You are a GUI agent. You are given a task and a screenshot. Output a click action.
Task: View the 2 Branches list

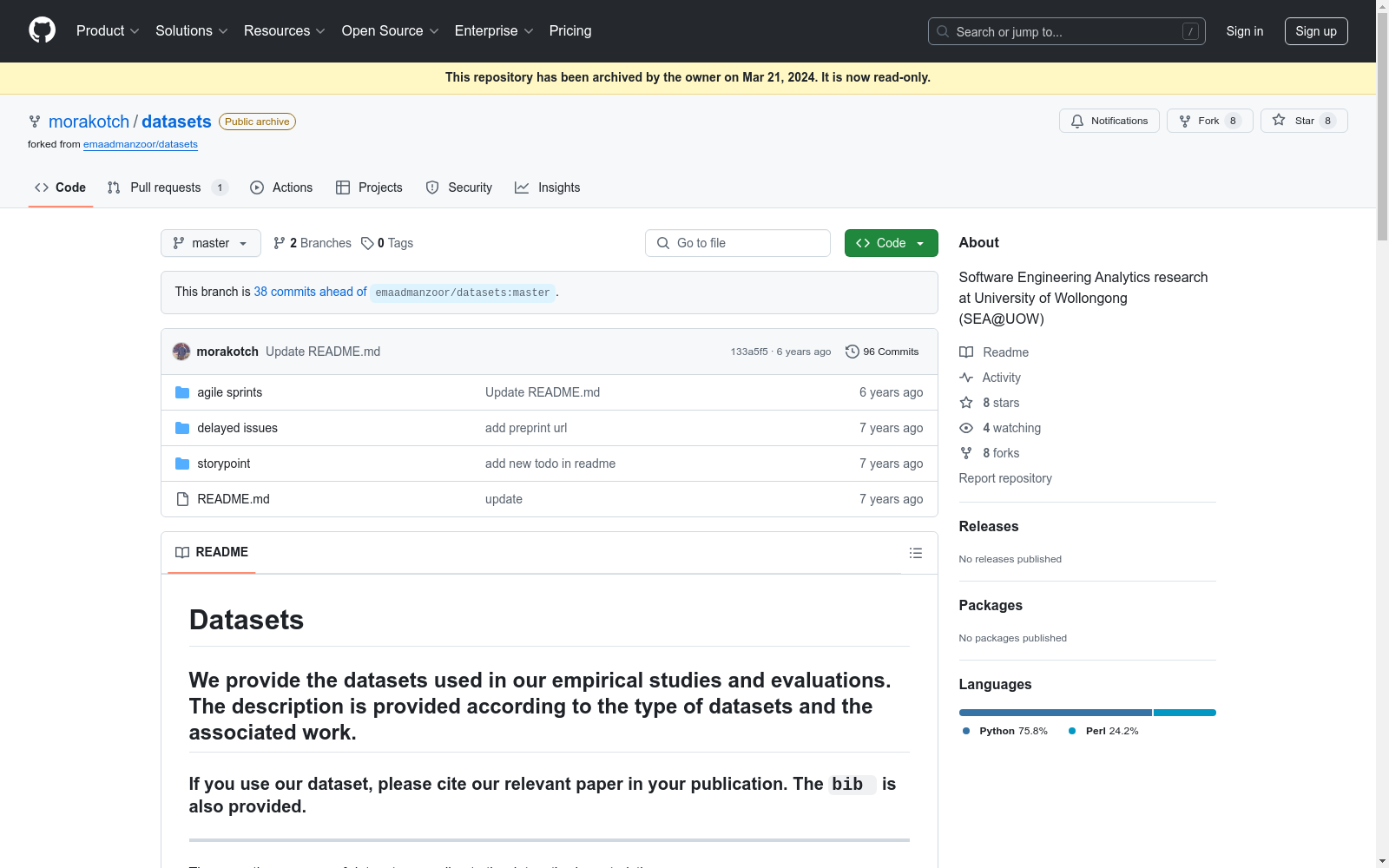[x=313, y=243]
